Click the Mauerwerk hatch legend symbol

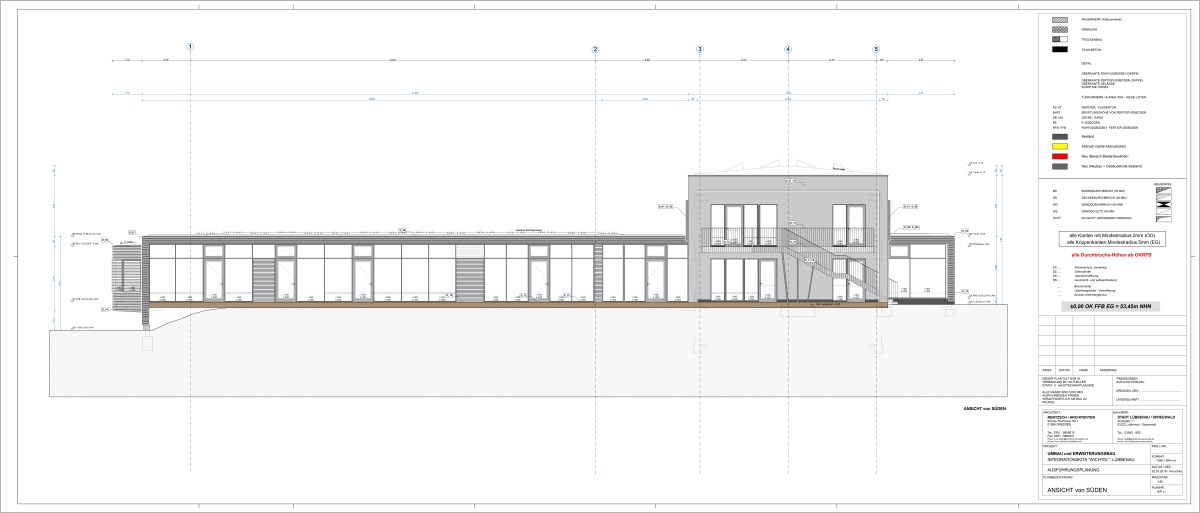pos(1059,19)
